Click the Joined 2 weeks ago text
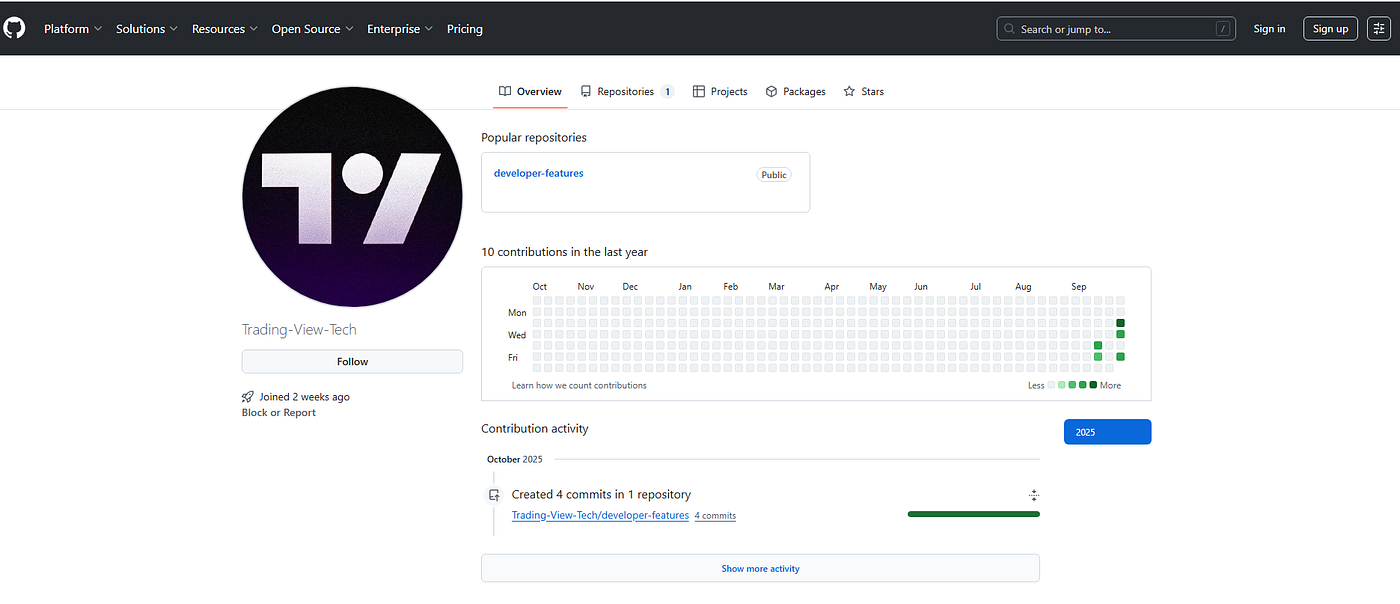 click(305, 397)
